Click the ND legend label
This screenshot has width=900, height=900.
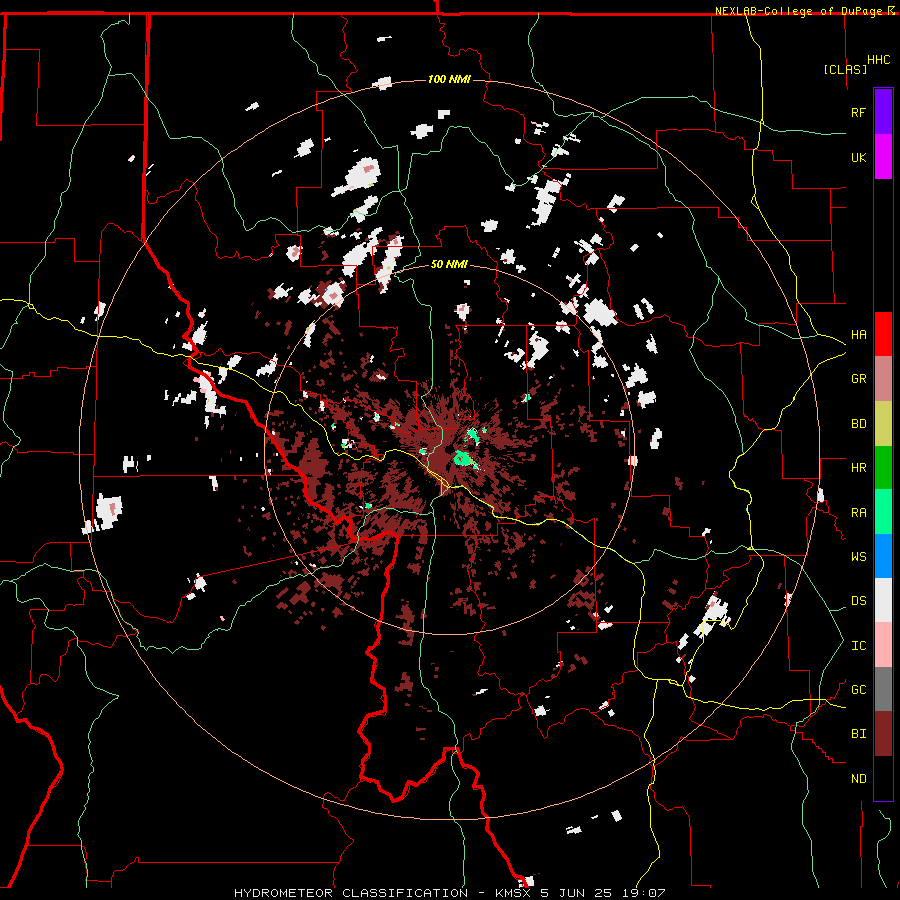click(x=858, y=778)
